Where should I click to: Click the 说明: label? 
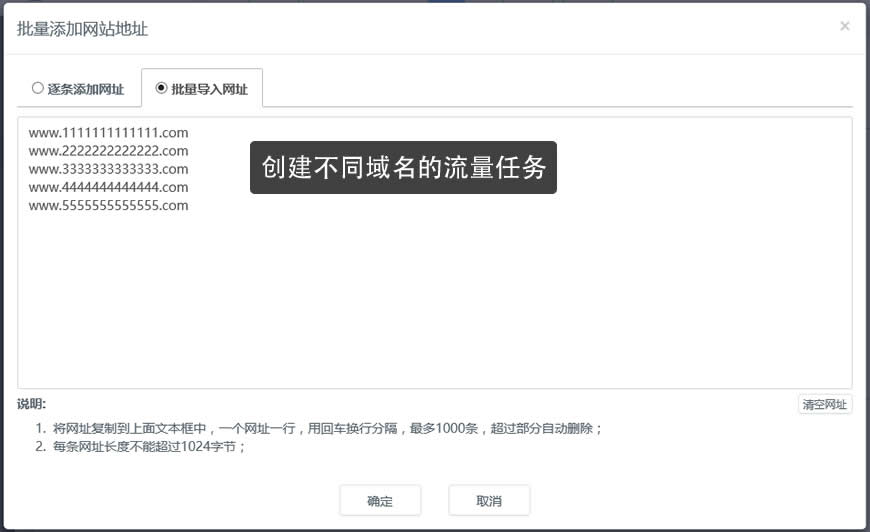[x=32, y=404]
